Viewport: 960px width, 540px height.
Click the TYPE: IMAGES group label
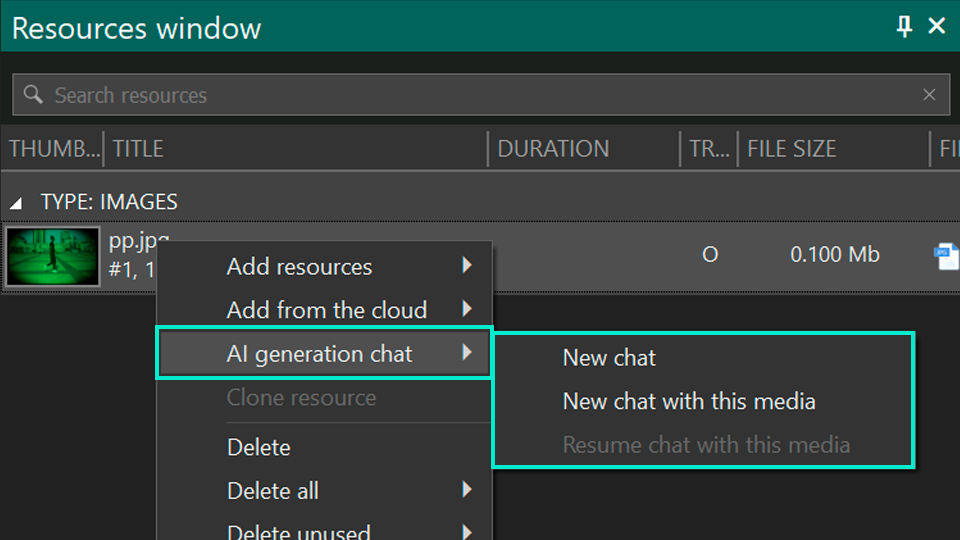[109, 202]
